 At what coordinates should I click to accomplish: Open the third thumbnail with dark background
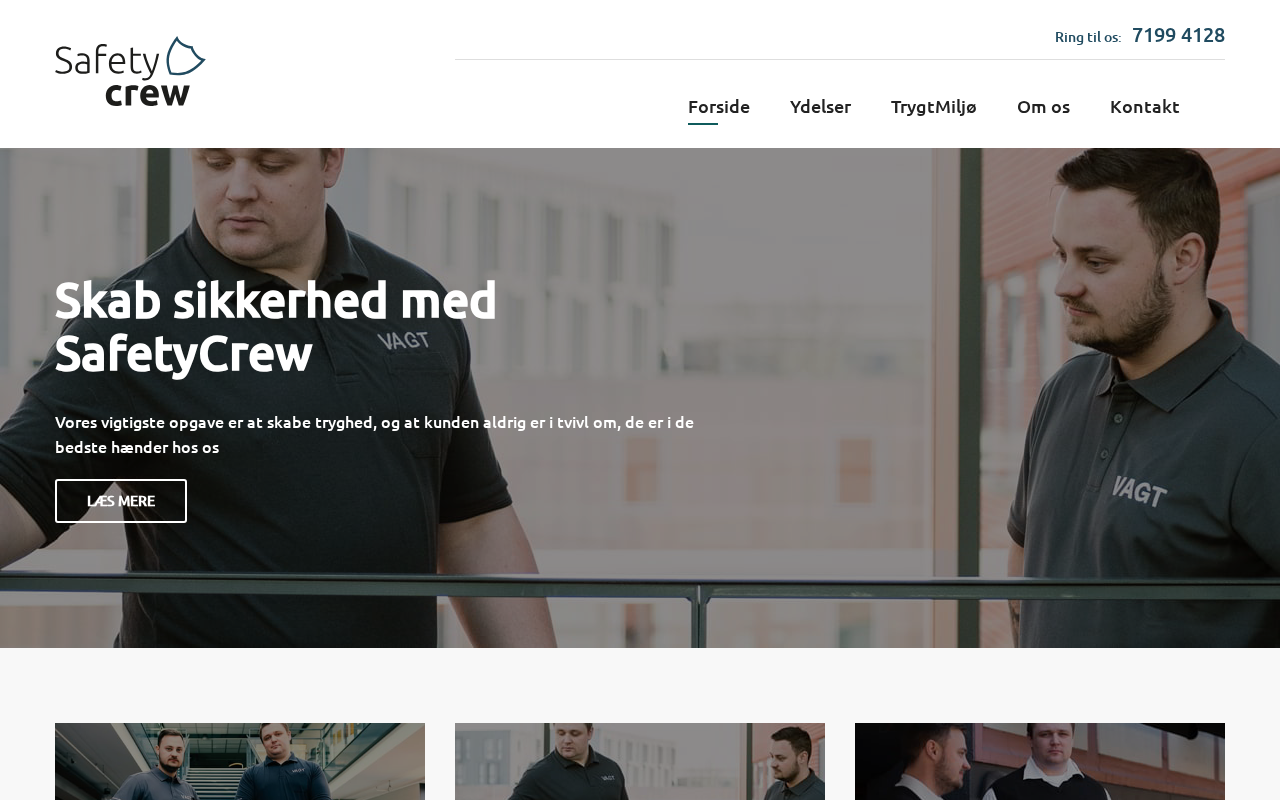(1040, 761)
